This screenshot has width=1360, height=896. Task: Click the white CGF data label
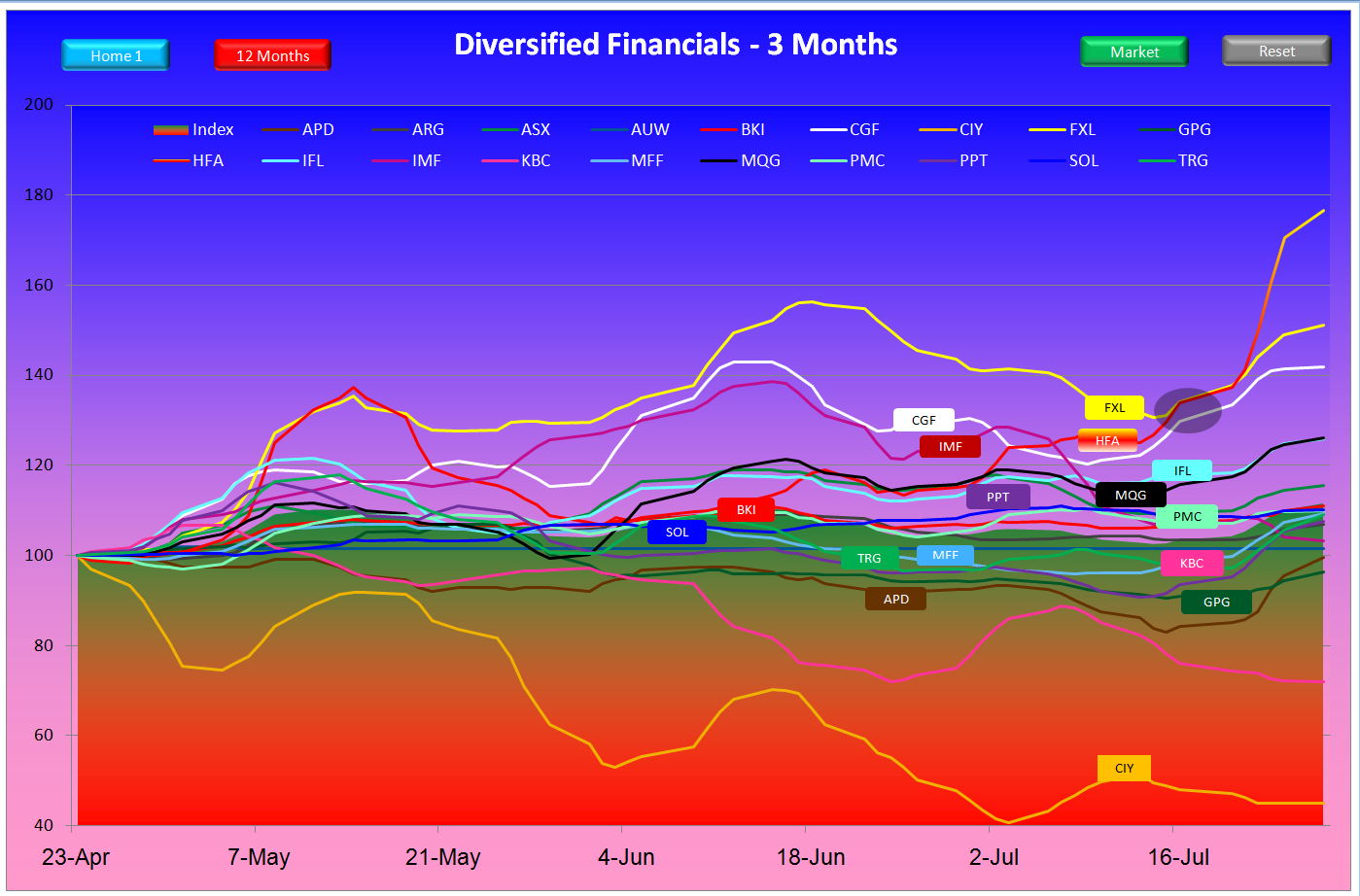click(x=924, y=420)
